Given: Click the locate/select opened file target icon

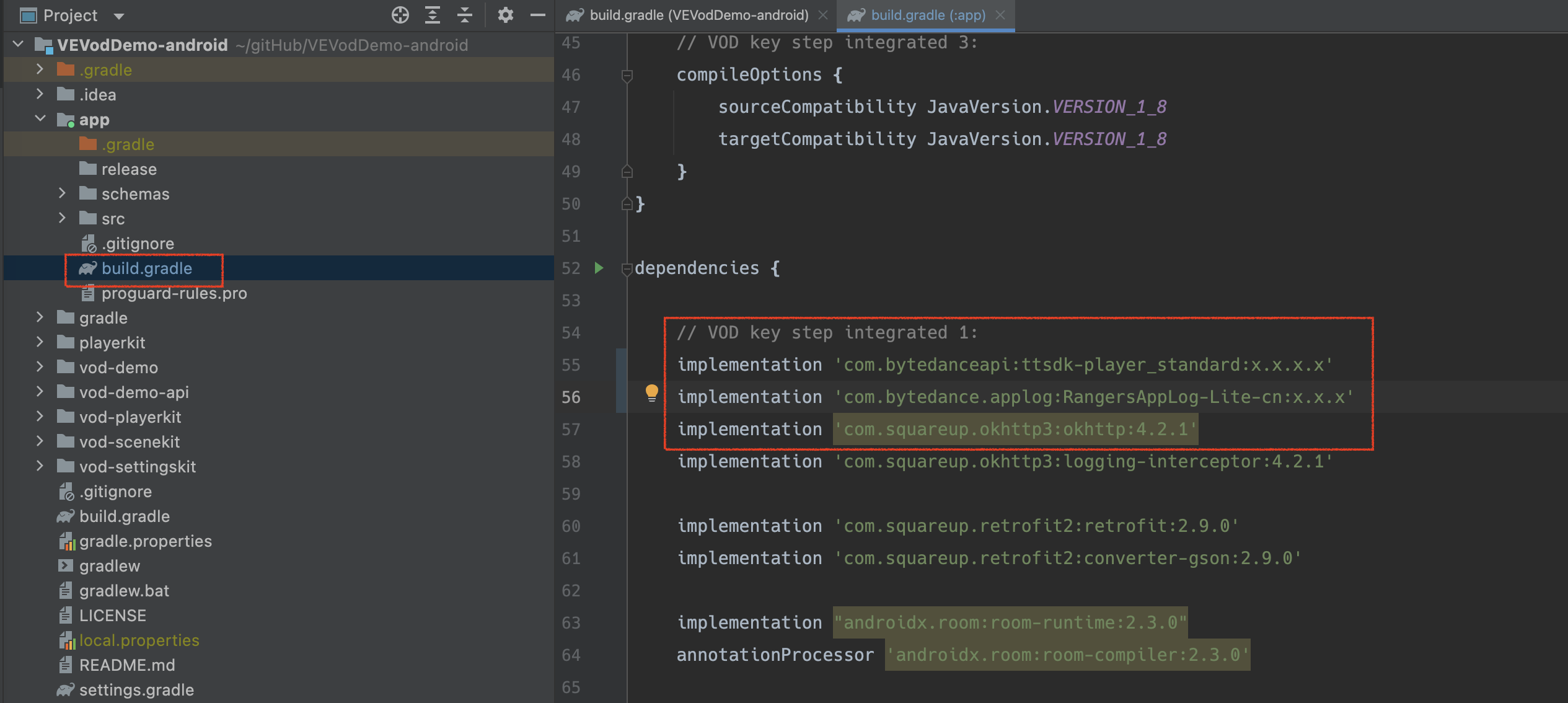Looking at the screenshot, I should point(400,15).
